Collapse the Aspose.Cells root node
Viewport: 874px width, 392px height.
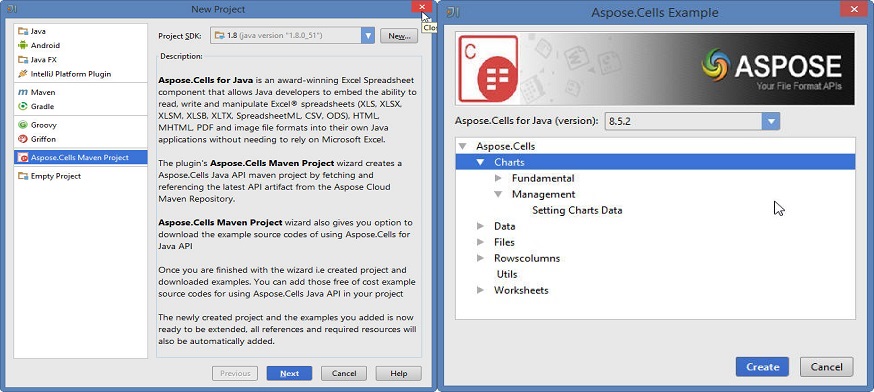tap(462, 147)
